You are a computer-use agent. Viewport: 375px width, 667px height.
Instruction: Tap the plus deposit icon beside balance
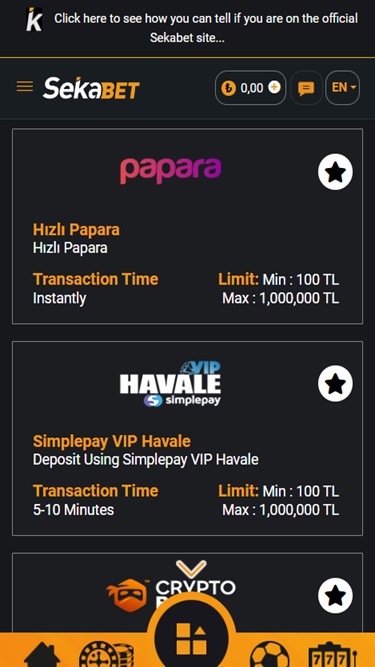(x=274, y=88)
